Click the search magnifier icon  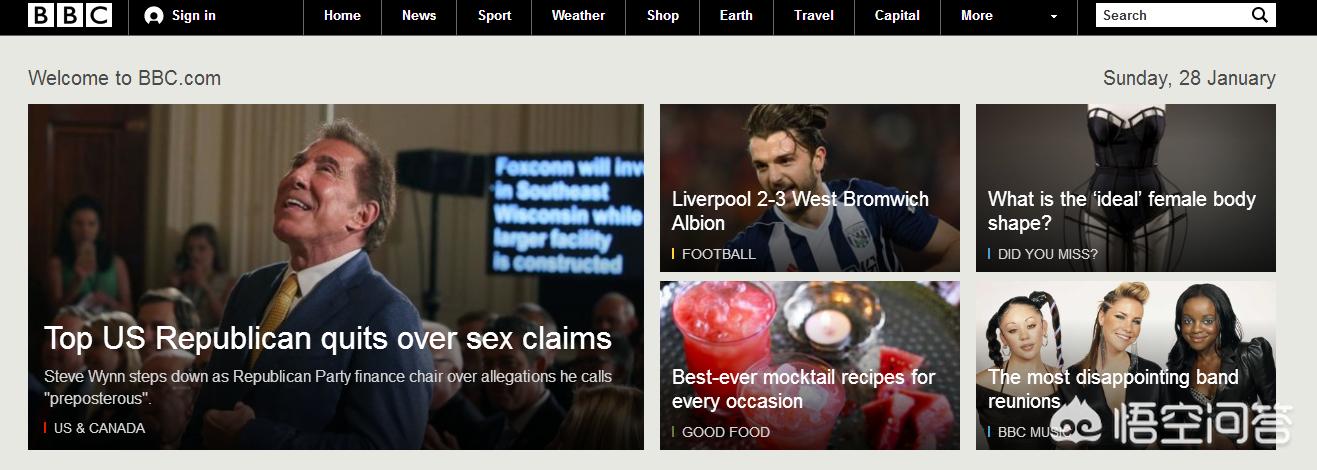pos(1260,15)
